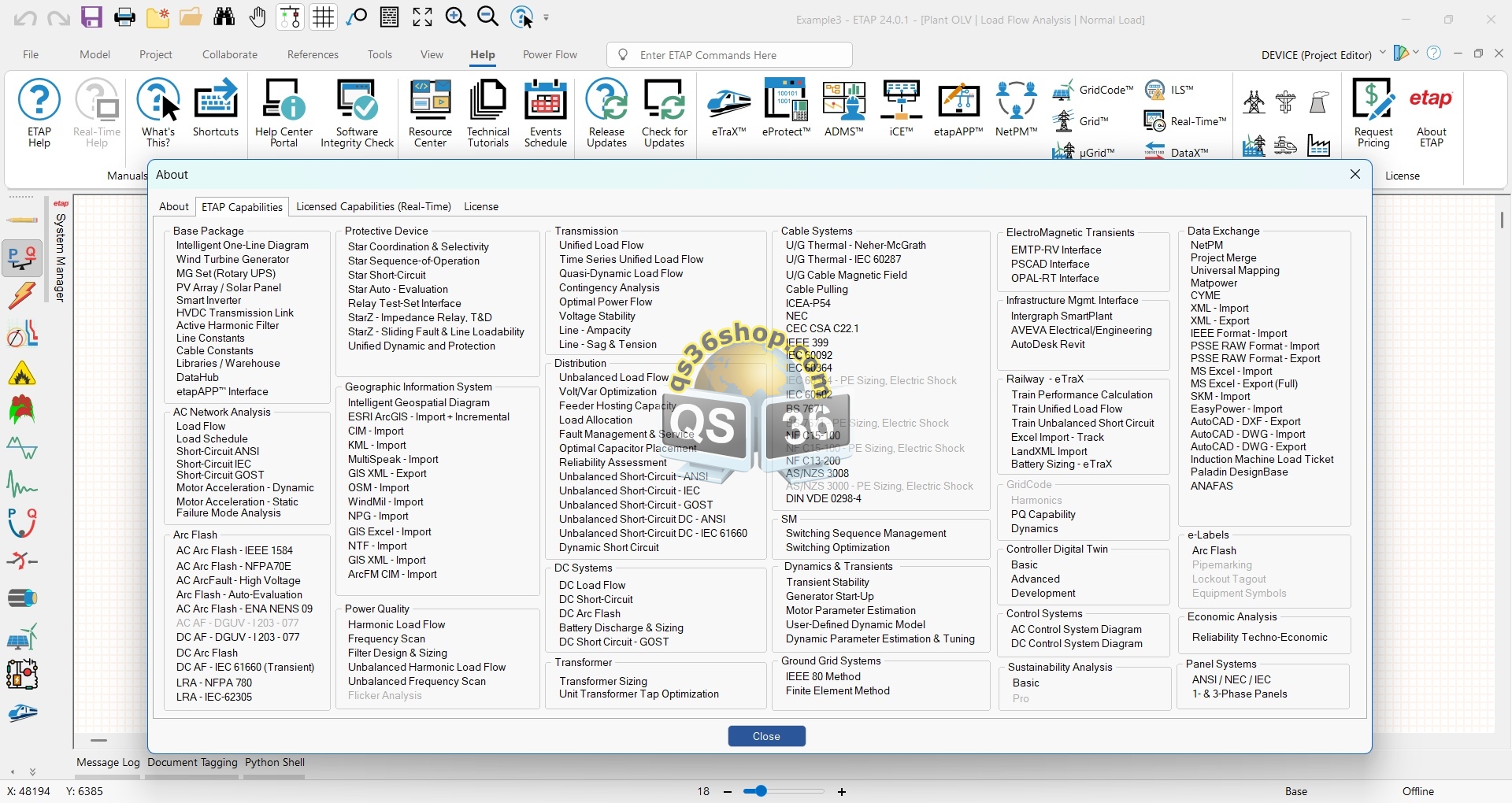Click "Harmonic Load Flow" under Power Quality
Image resolution: width=1512 pixels, height=803 pixels.
coord(396,624)
